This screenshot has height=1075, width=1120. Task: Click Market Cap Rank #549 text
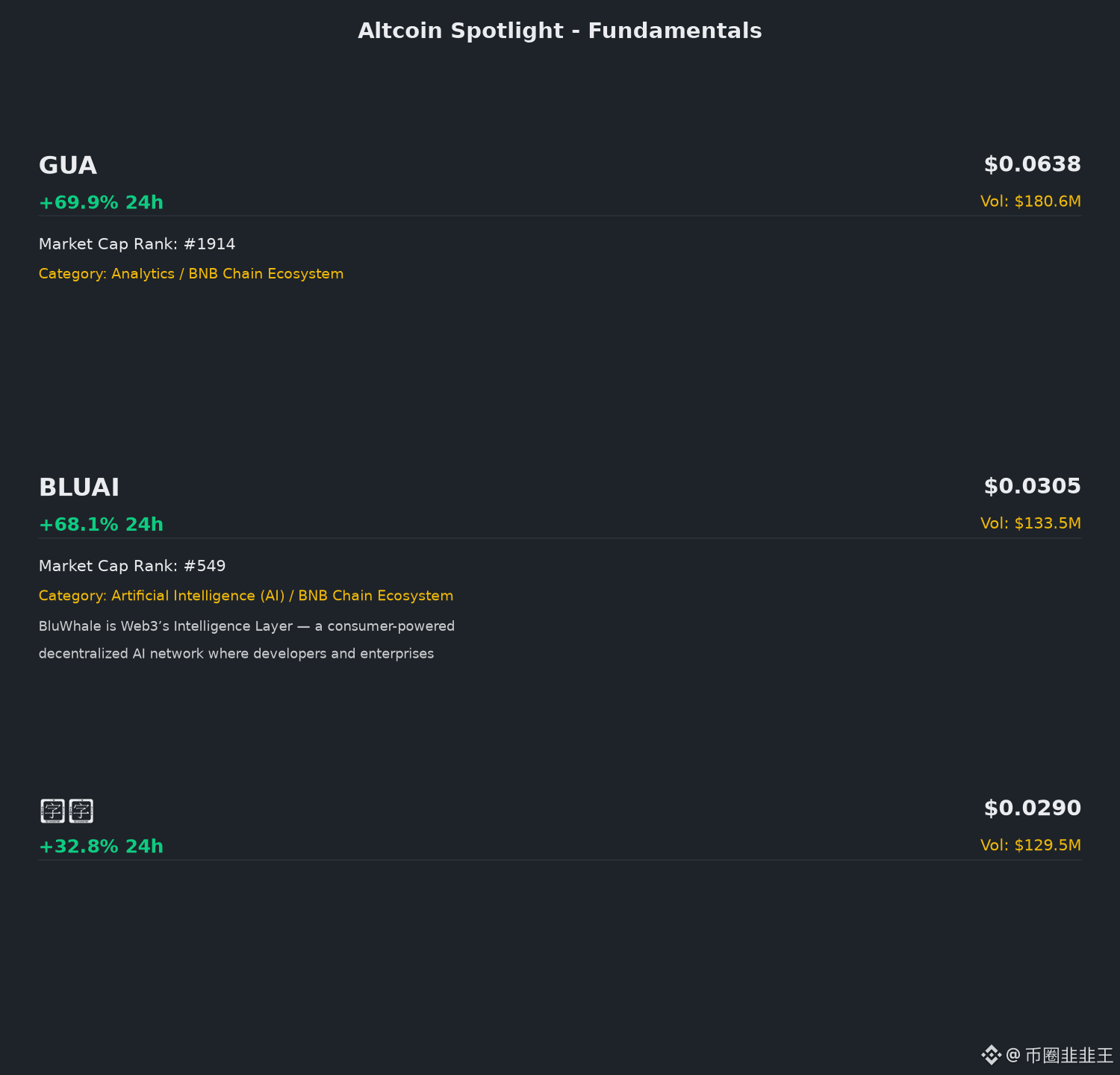click(x=132, y=566)
